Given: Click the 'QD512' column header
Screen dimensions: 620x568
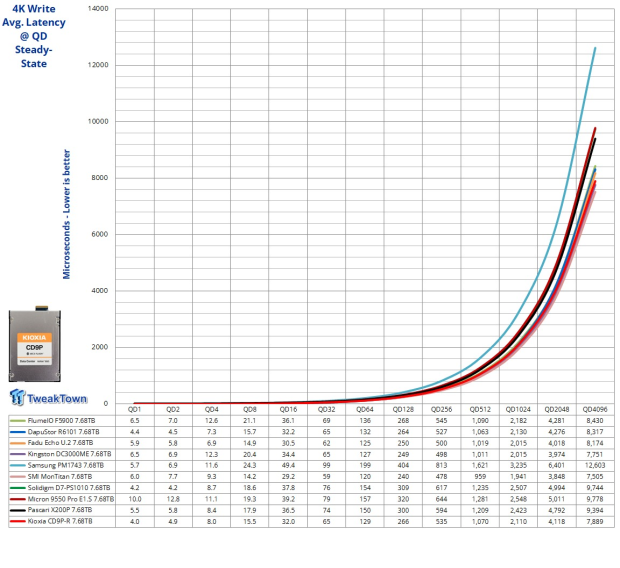Looking at the screenshot, I should click(x=480, y=409).
